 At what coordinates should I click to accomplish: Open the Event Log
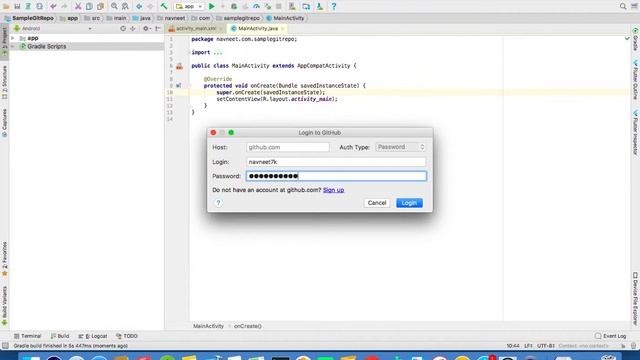point(611,336)
